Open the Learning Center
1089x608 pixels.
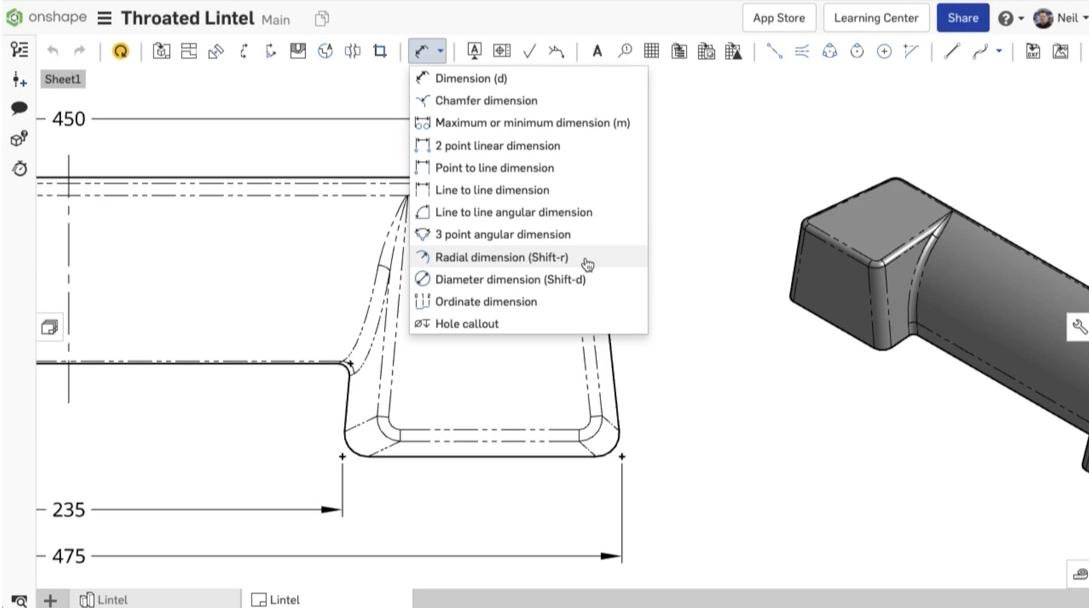coord(876,18)
